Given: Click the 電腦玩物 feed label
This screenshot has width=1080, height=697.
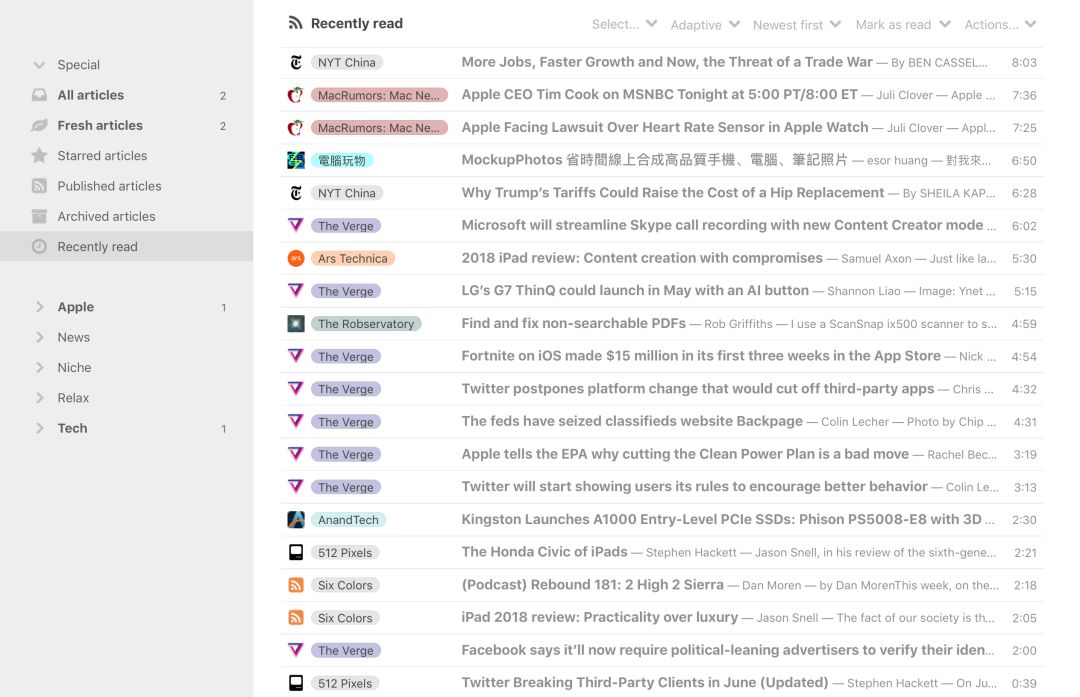Looking at the screenshot, I should tap(342, 160).
